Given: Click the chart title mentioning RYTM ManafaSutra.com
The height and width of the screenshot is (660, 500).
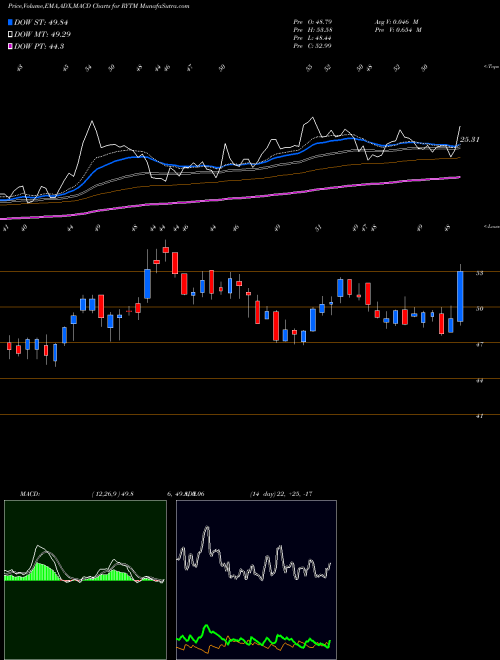Looking at the screenshot, I should pyautogui.click(x=98, y=6).
